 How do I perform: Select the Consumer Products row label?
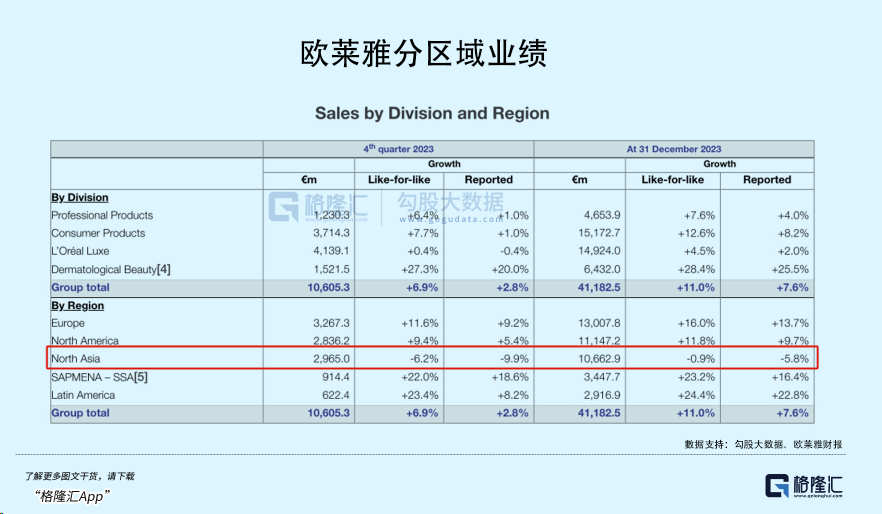coord(98,233)
